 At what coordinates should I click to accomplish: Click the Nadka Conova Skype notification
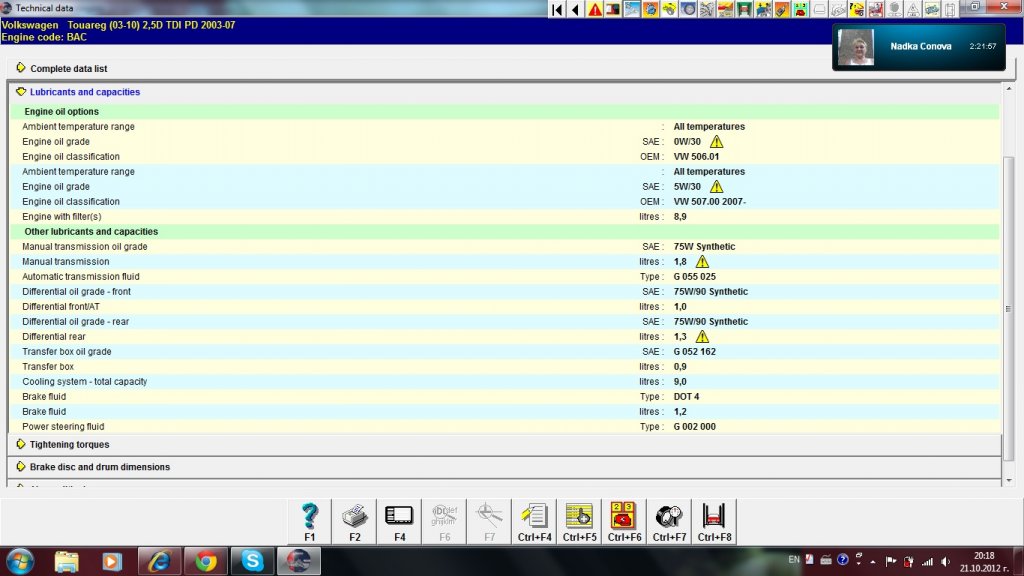click(x=918, y=47)
